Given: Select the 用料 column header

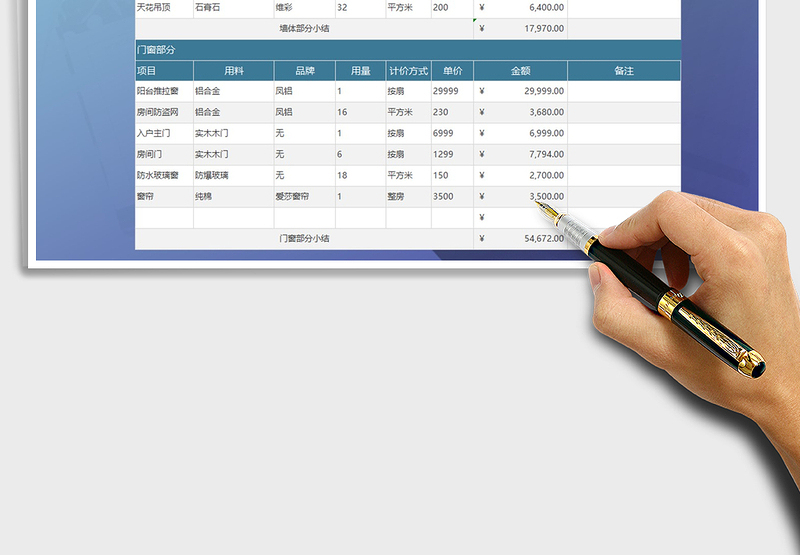Looking at the screenshot, I should (x=233, y=71).
